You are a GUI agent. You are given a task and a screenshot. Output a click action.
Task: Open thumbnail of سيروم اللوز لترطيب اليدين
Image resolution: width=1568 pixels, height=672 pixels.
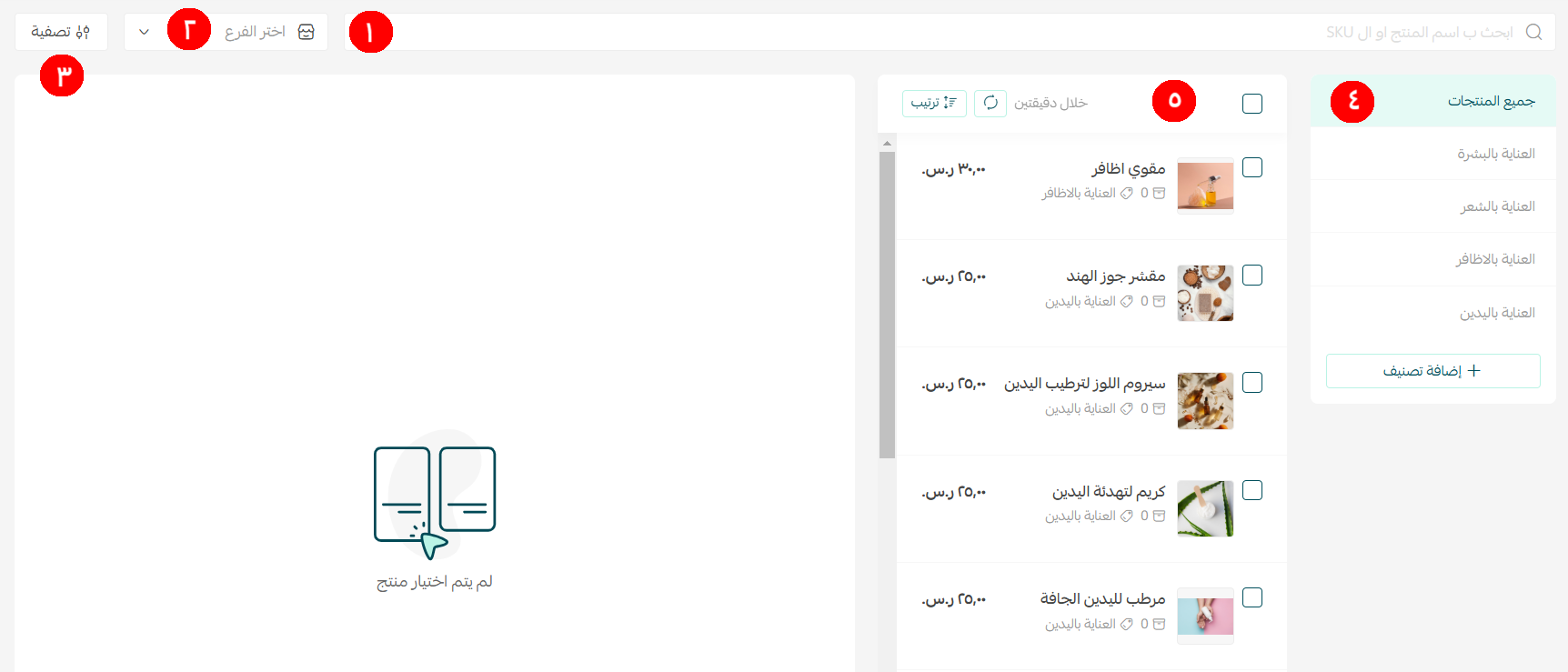coord(1205,400)
